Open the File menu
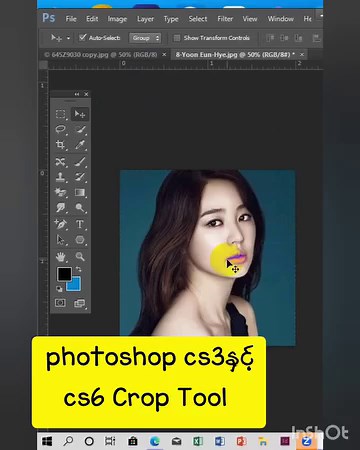The height and width of the screenshot is (450, 360). coord(71,19)
